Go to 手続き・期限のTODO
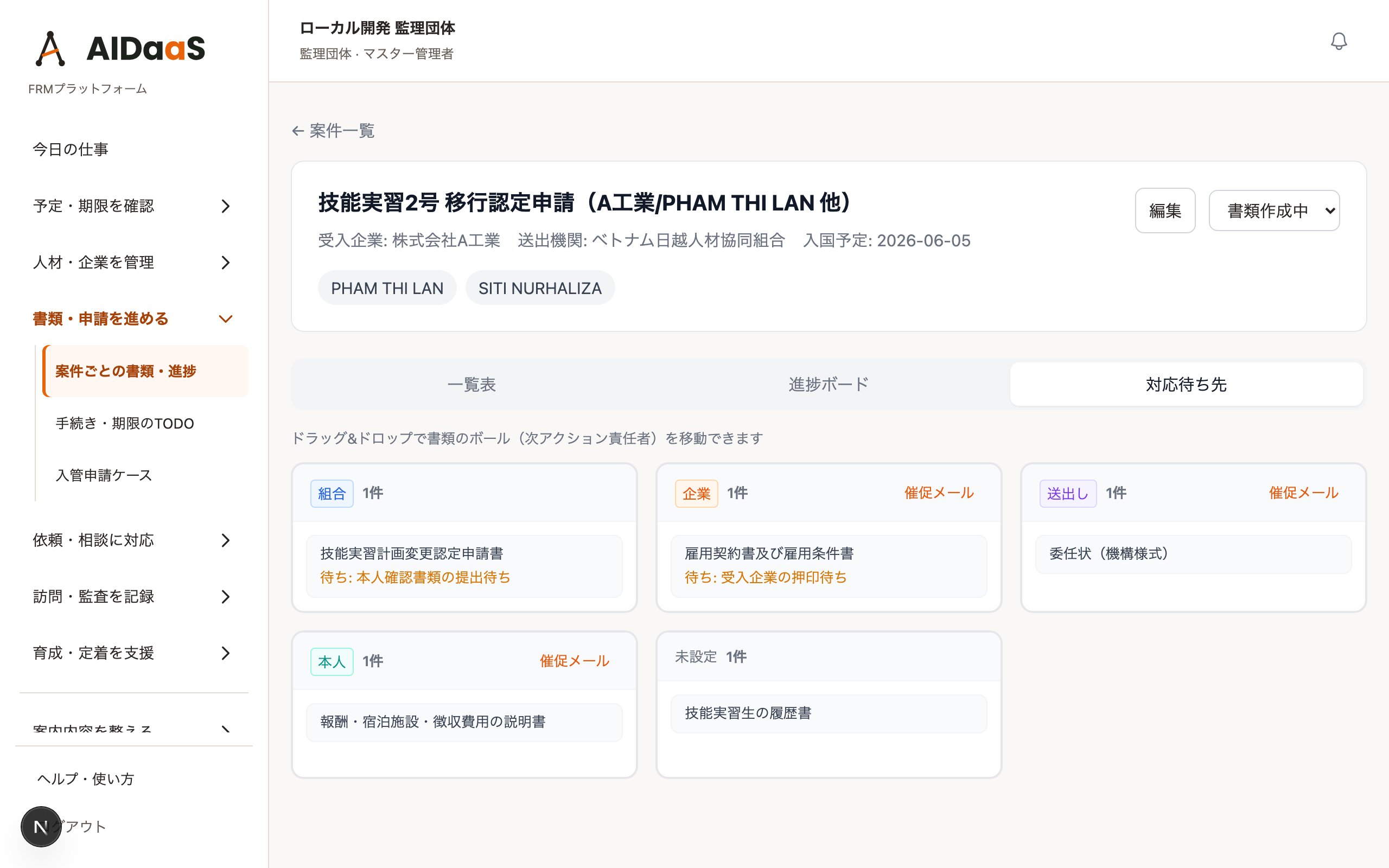The width and height of the screenshot is (1389, 868). pyautogui.click(x=146, y=423)
